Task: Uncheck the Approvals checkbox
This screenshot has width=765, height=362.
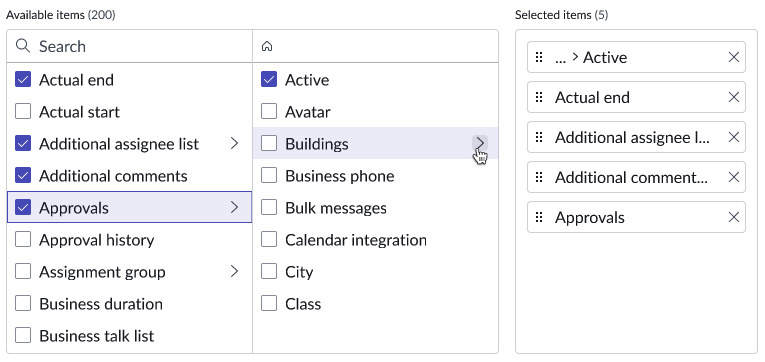Action: [23, 207]
